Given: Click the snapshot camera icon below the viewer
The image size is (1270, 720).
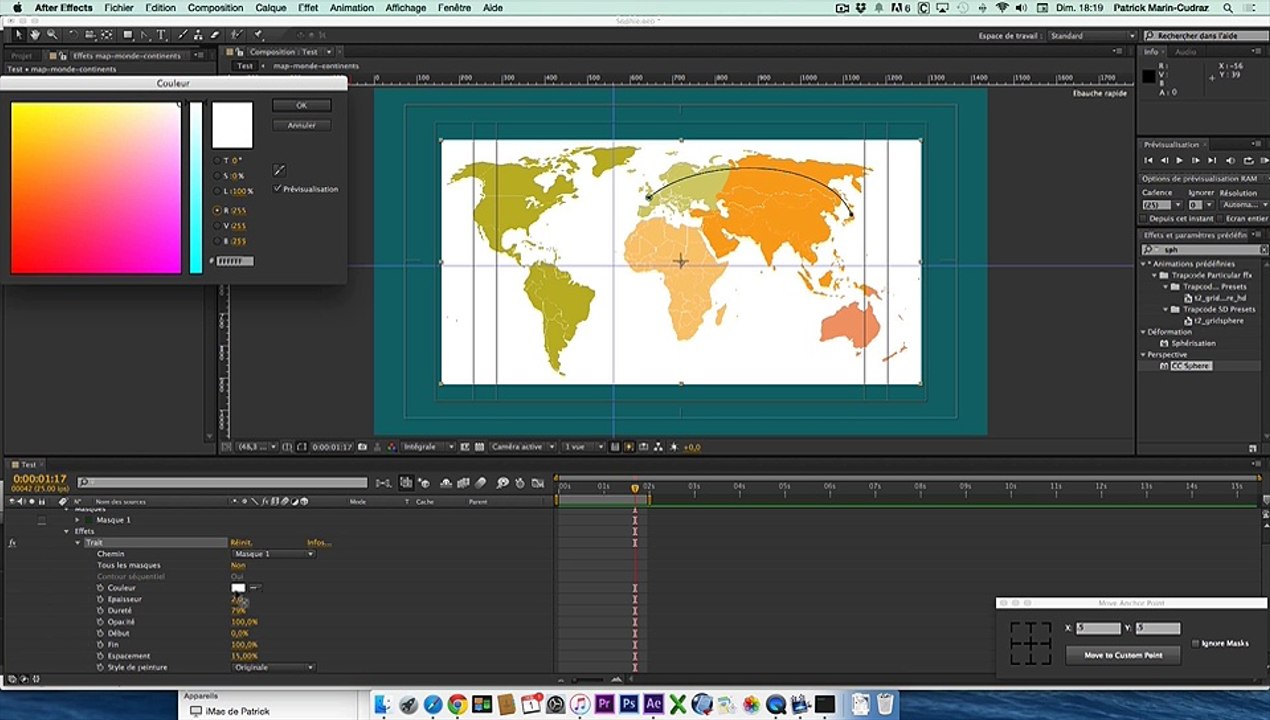Looking at the screenshot, I should [x=362, y=447].
